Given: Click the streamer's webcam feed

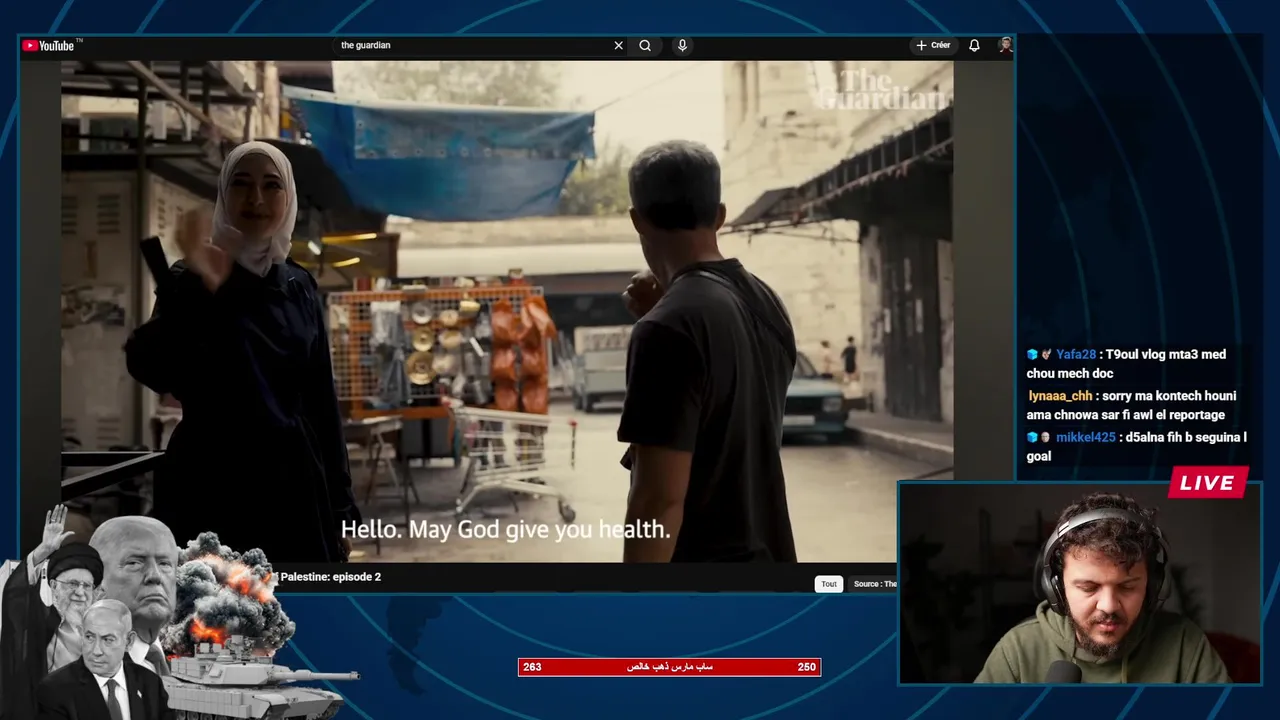Looking at the screenshot, I should coord(1080,584).
